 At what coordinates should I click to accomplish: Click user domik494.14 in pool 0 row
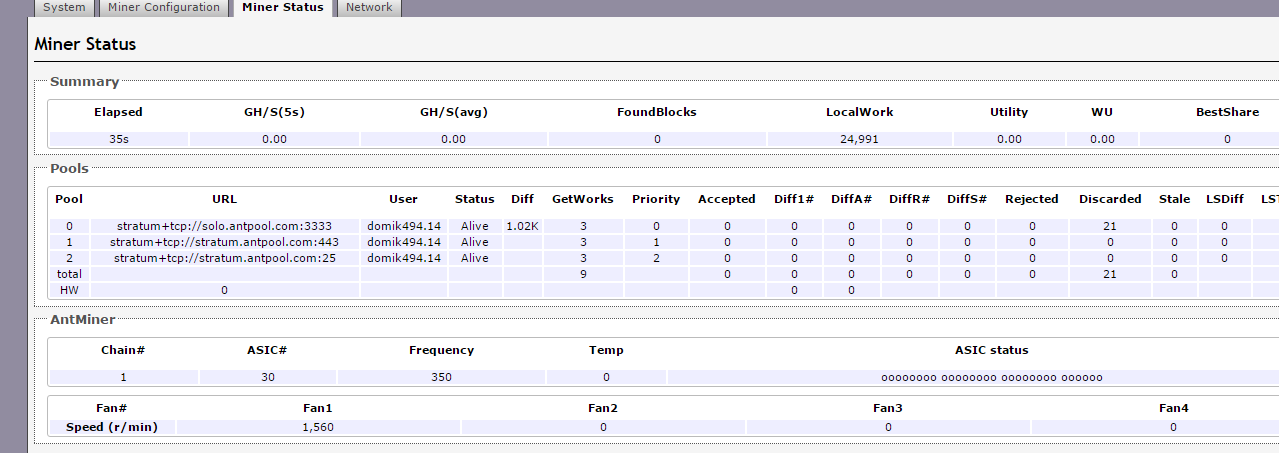[403, 227]
